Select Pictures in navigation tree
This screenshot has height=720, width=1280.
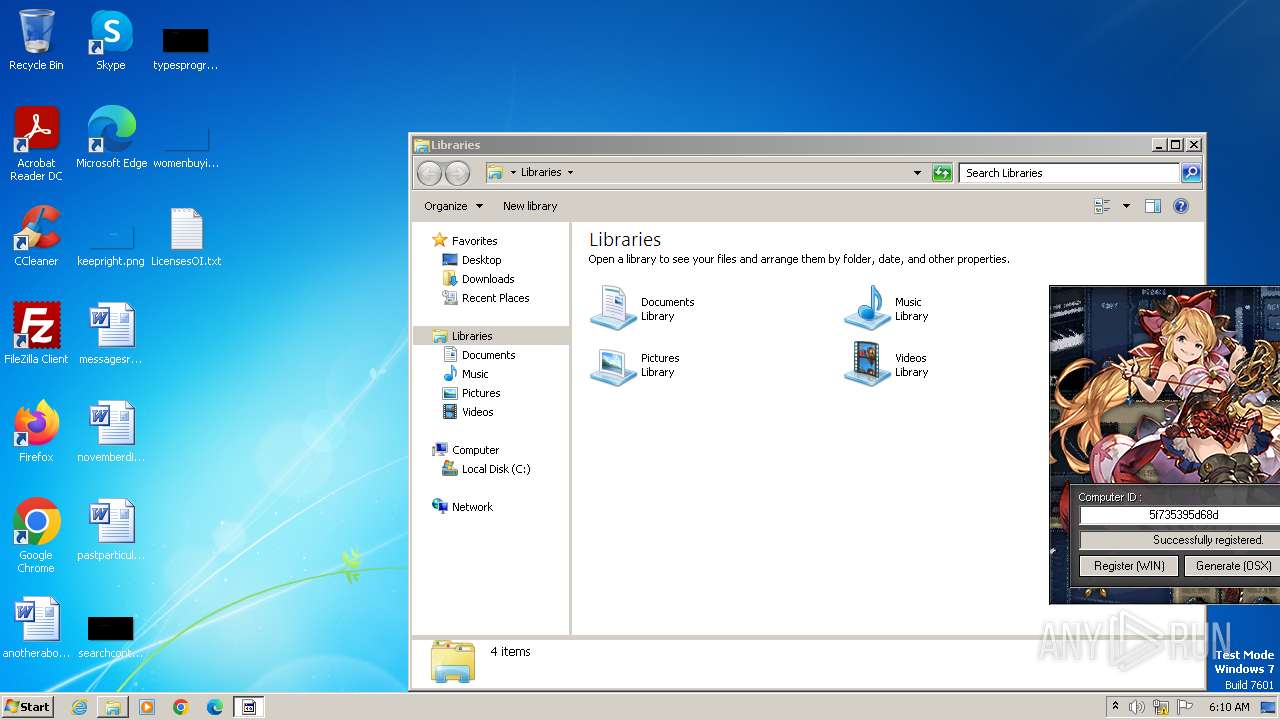pyautogui.click(x=471, y=393)
